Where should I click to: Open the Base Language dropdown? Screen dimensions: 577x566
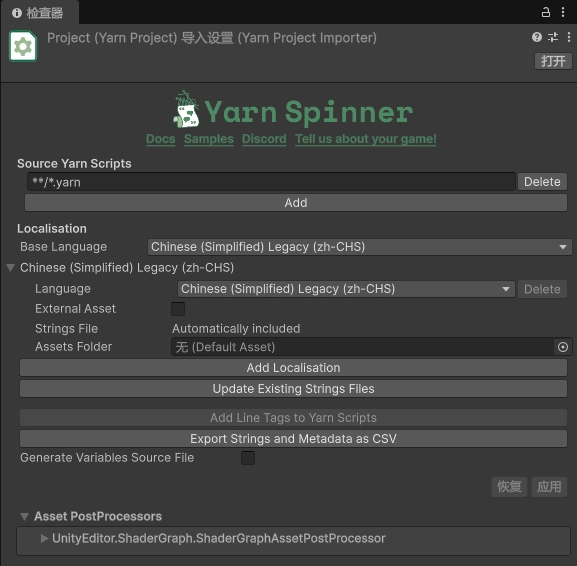(360, 247)
